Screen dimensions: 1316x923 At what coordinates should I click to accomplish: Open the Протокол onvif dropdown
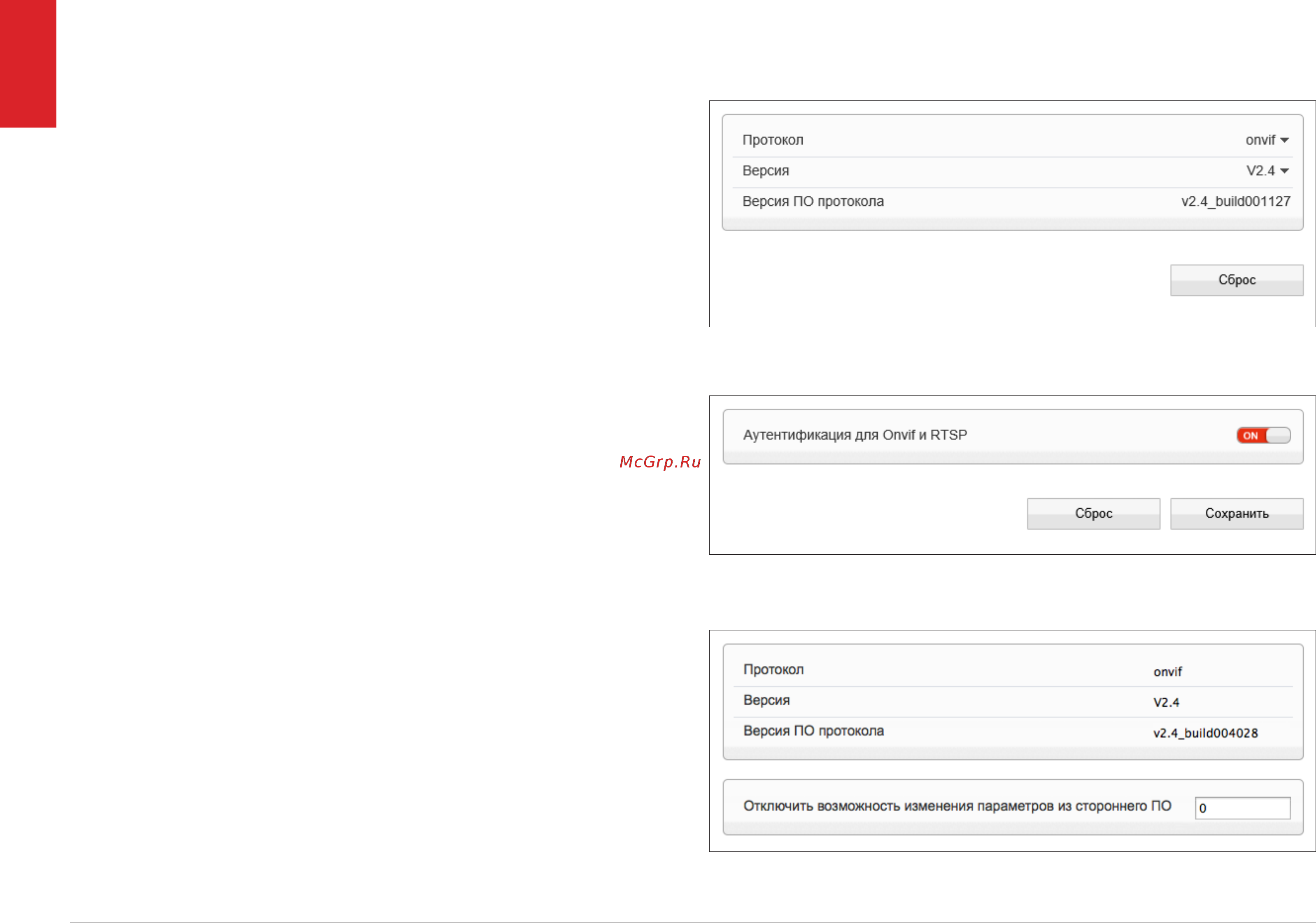[1267, 140]
